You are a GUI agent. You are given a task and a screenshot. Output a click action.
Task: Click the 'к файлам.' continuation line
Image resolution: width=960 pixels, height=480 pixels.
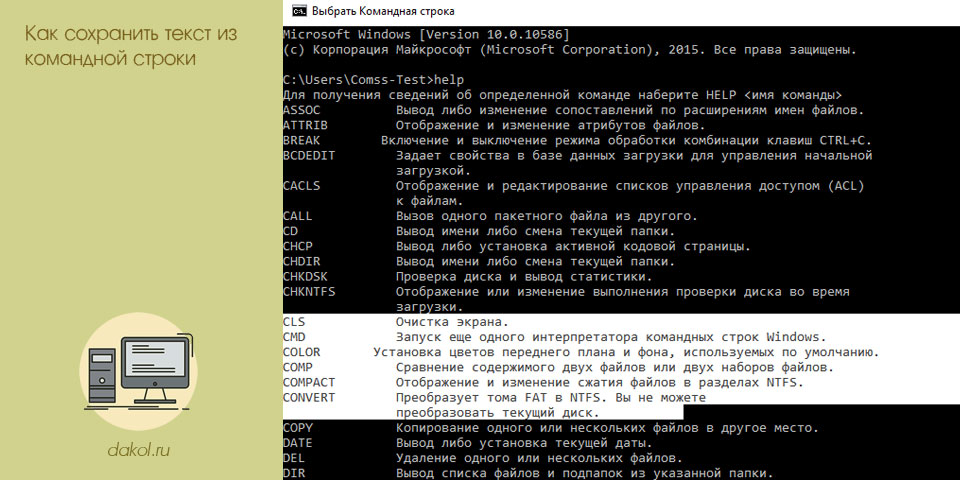pyautogui.click(x=430, y=201)
